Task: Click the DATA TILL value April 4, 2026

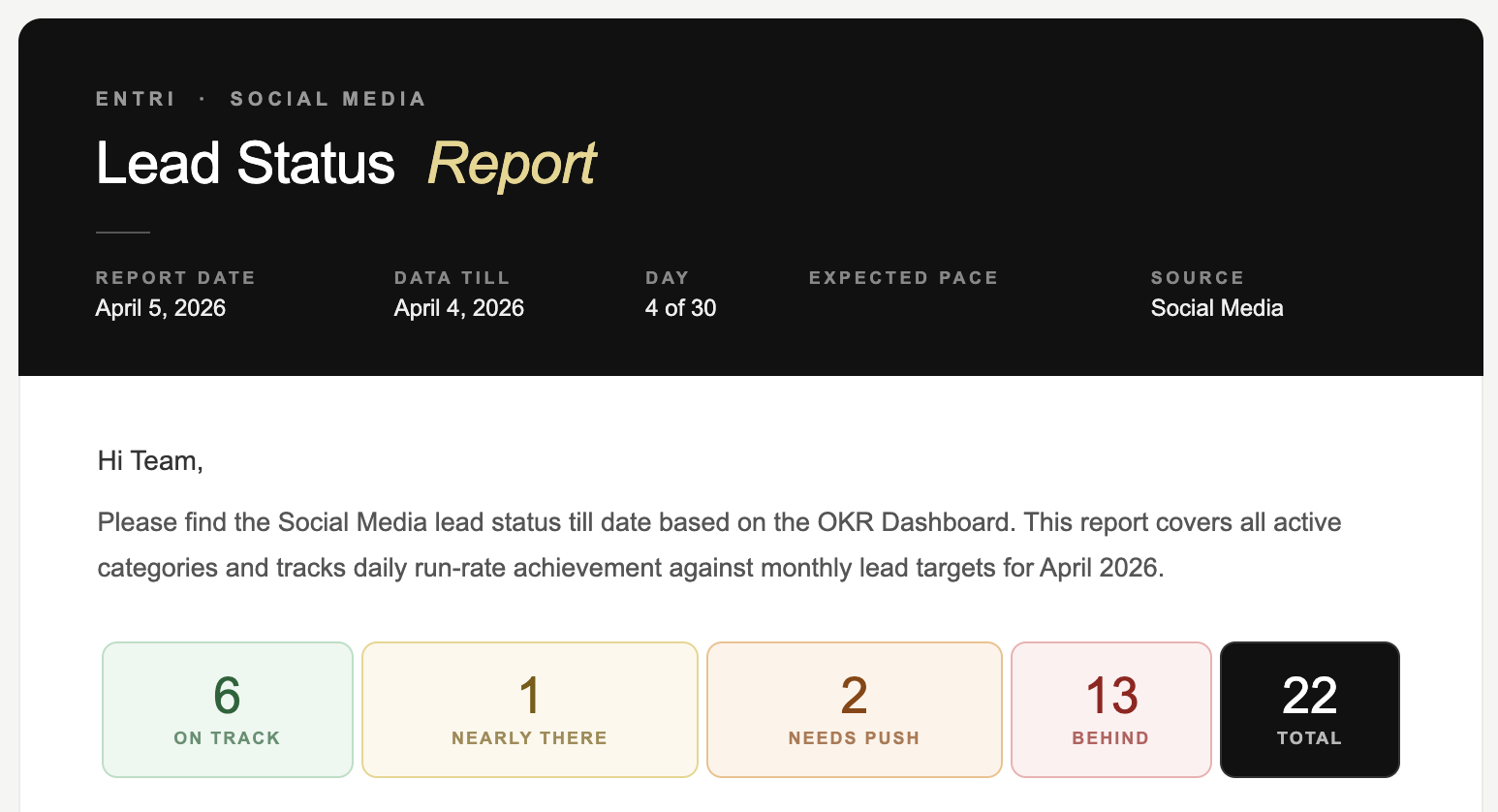Action: [459, 308]
